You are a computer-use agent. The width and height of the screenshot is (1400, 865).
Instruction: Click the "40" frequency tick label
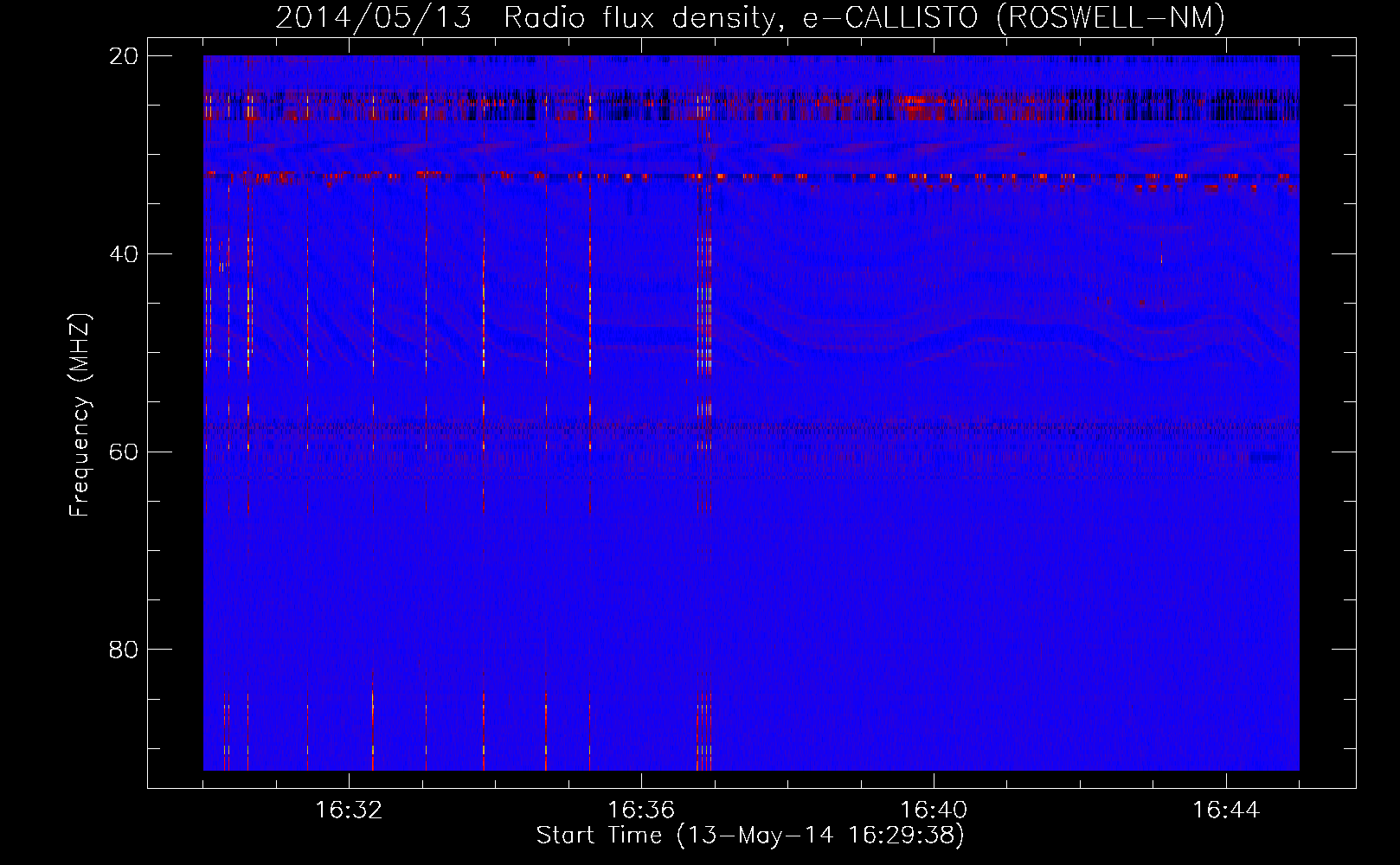[x=124, y=254]
